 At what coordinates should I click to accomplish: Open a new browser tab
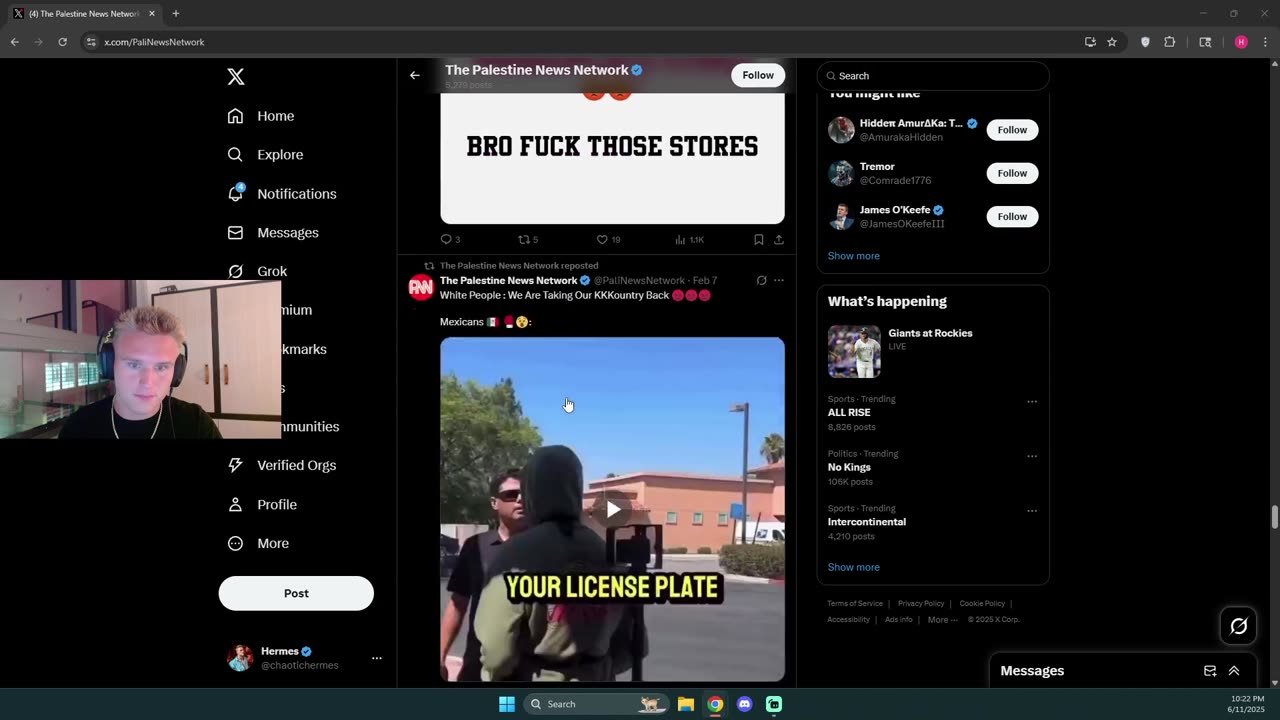click(176, 14)
